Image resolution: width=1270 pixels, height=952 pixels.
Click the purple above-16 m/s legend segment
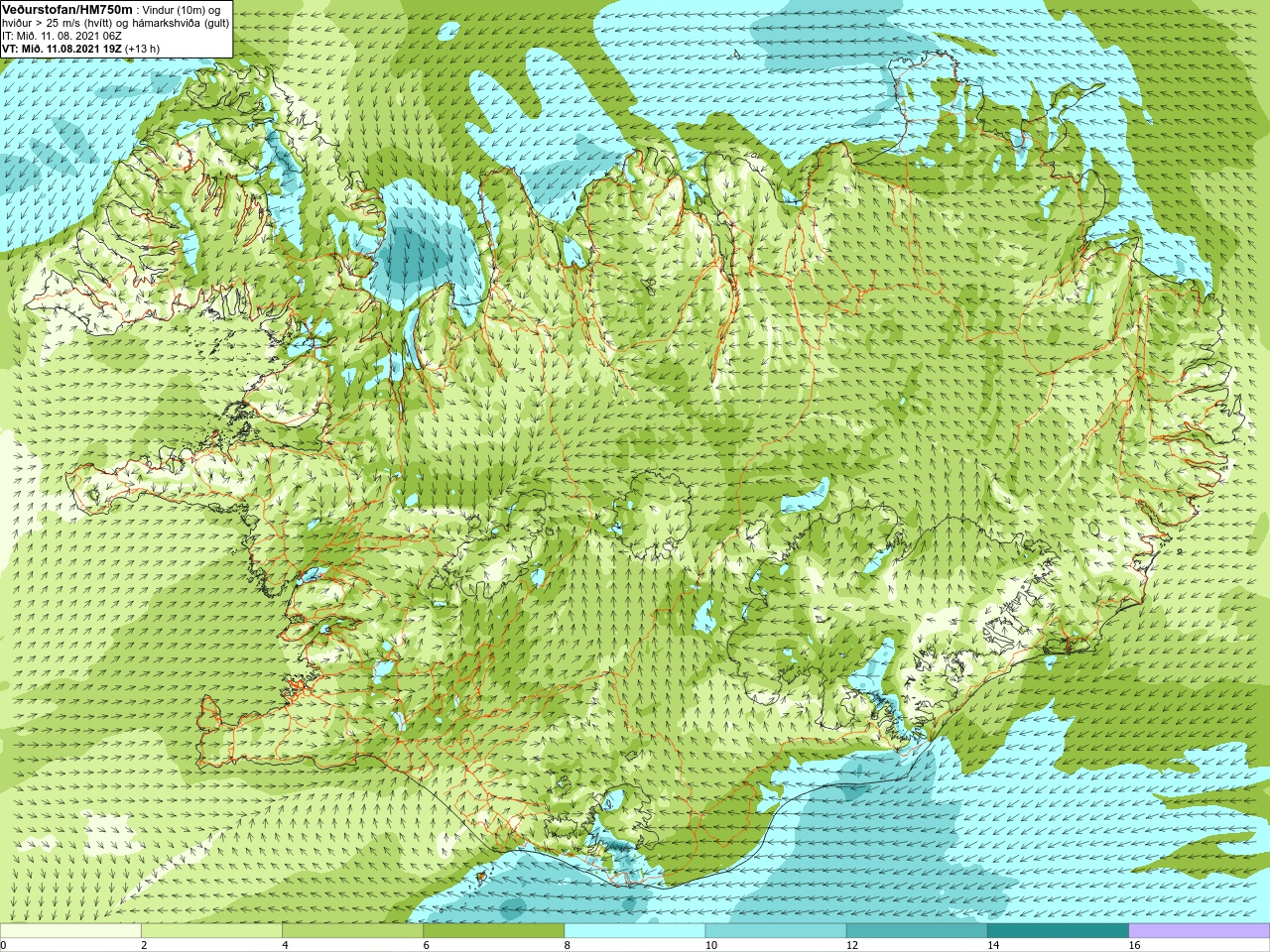pos(1200,931)
